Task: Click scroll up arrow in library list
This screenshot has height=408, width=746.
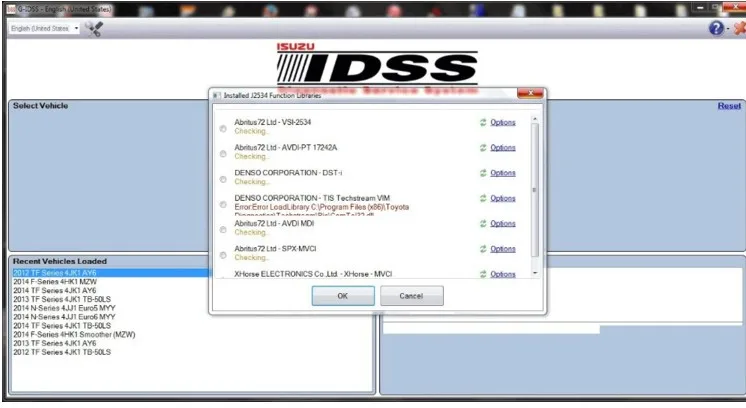Action: click(535, 119)
